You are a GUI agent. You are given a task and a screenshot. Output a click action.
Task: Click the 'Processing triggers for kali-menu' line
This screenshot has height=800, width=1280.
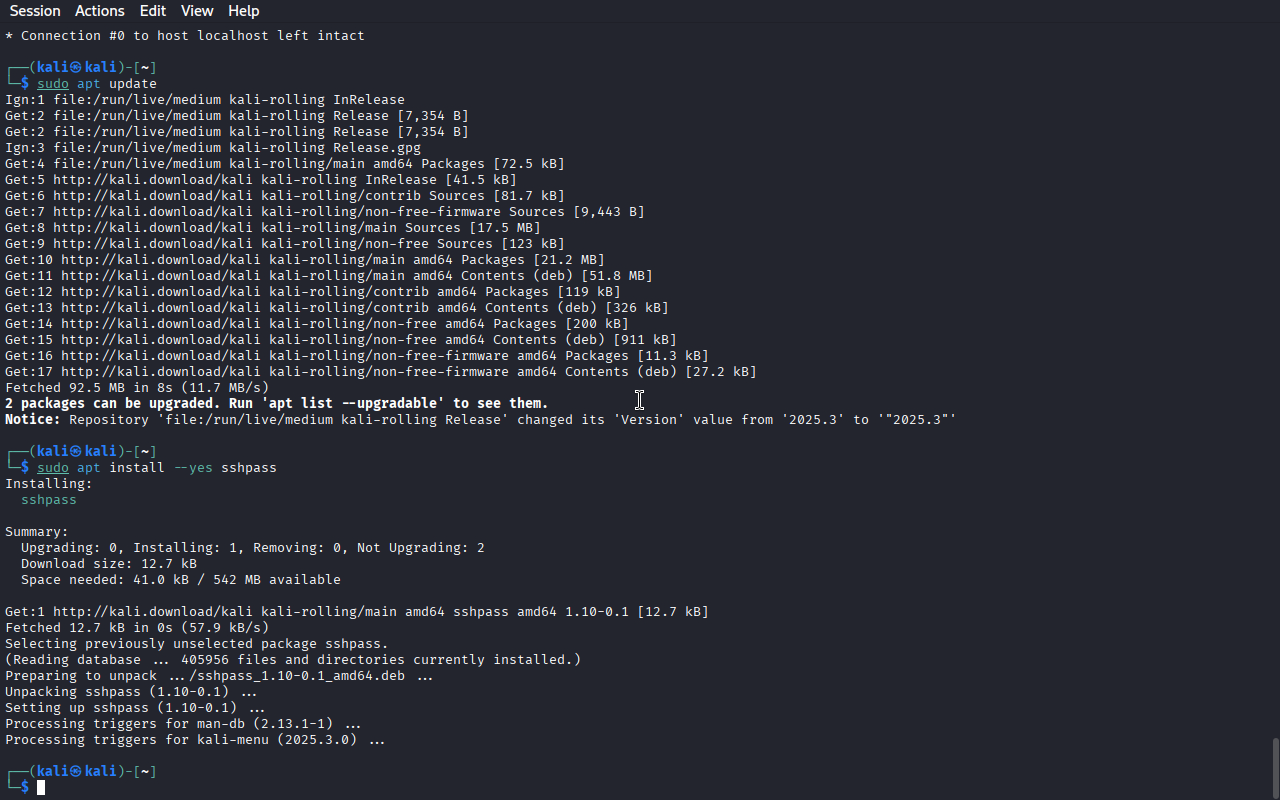click(195, 740)
